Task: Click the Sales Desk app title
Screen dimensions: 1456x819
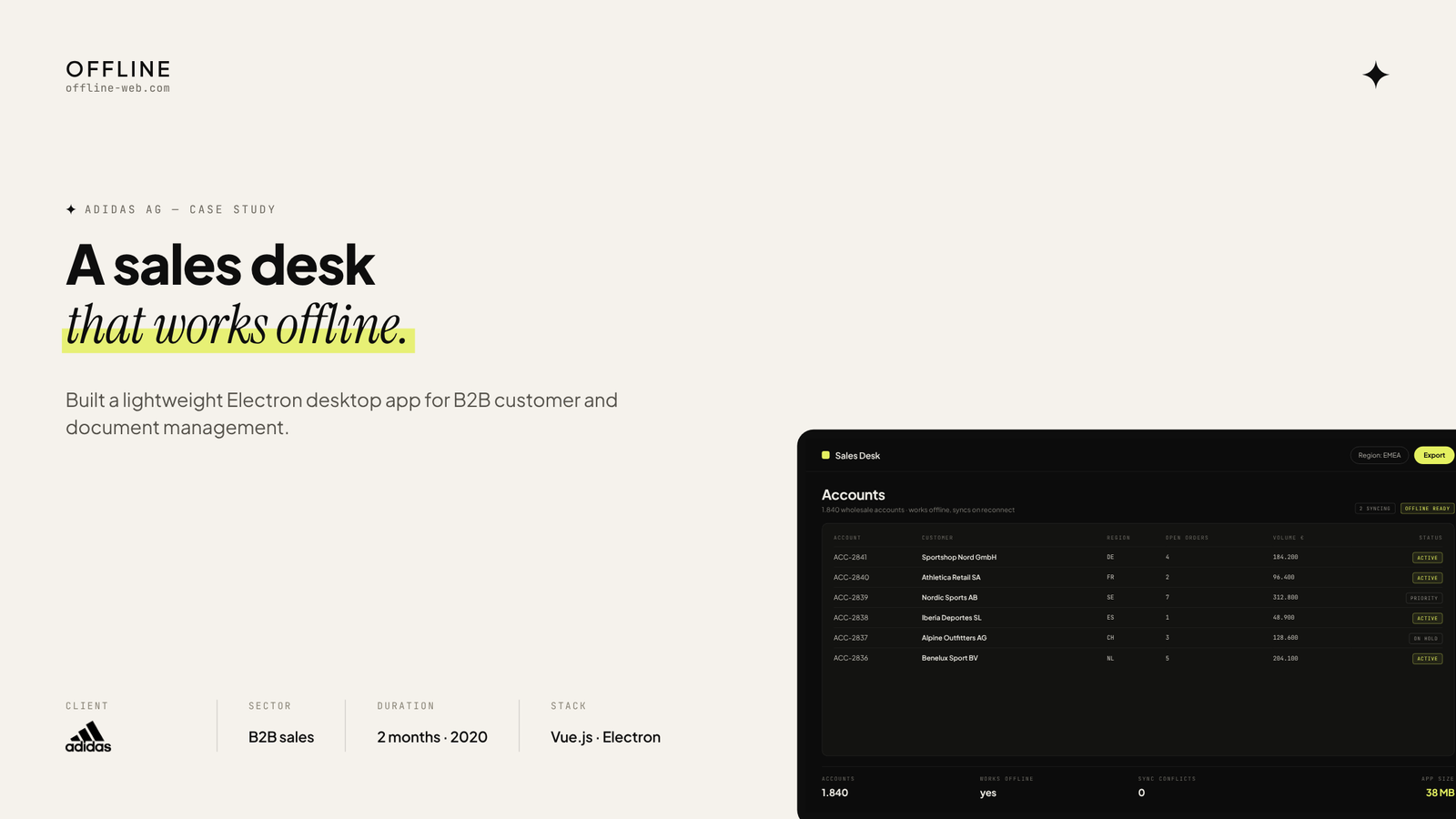Action: 857,456
